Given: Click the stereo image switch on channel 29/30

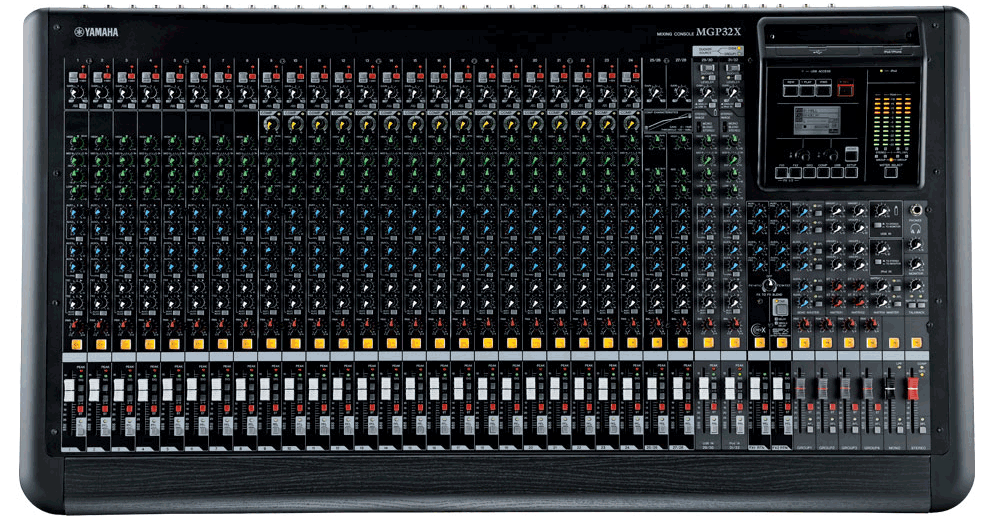Looking at the screenshot, I should pyautogui.click(x=699, y=127).
